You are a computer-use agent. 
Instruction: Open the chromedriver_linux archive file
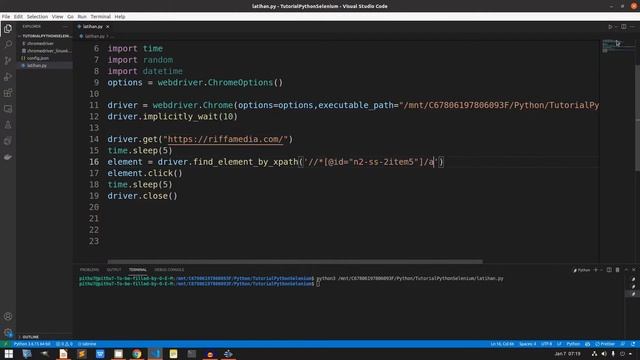48,51
